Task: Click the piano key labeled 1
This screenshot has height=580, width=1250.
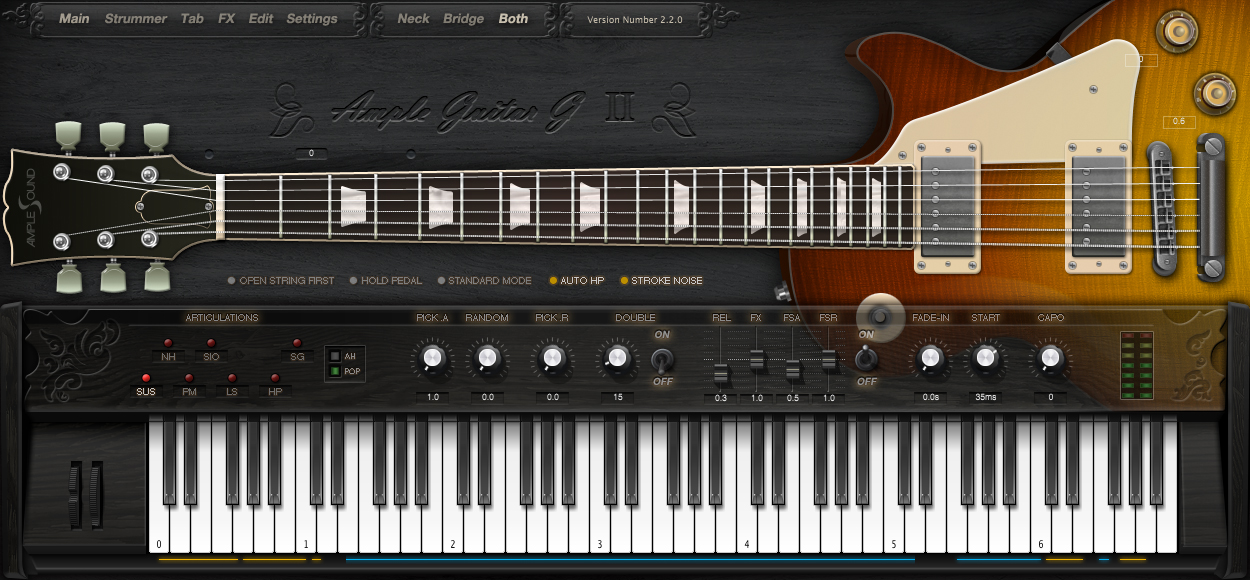Action: [x=306, y=487]
